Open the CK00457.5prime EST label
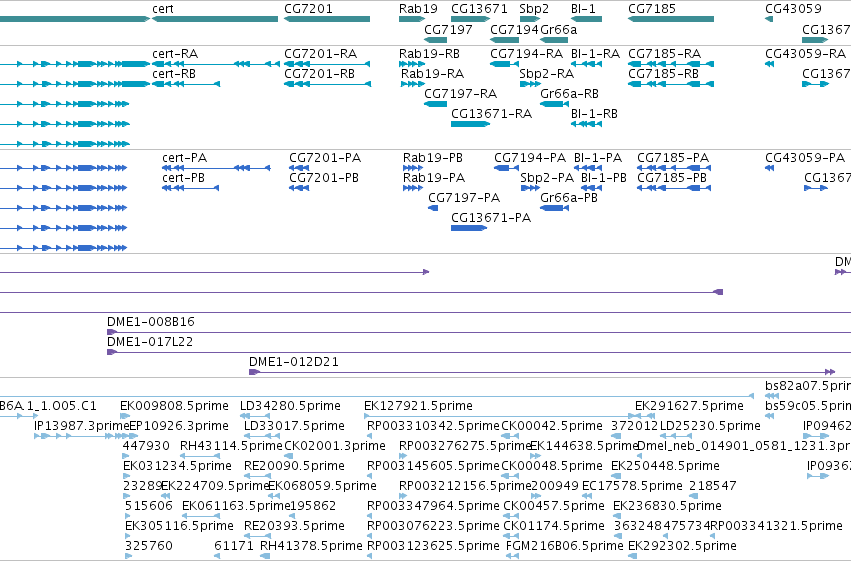 (x=554, y=506)
